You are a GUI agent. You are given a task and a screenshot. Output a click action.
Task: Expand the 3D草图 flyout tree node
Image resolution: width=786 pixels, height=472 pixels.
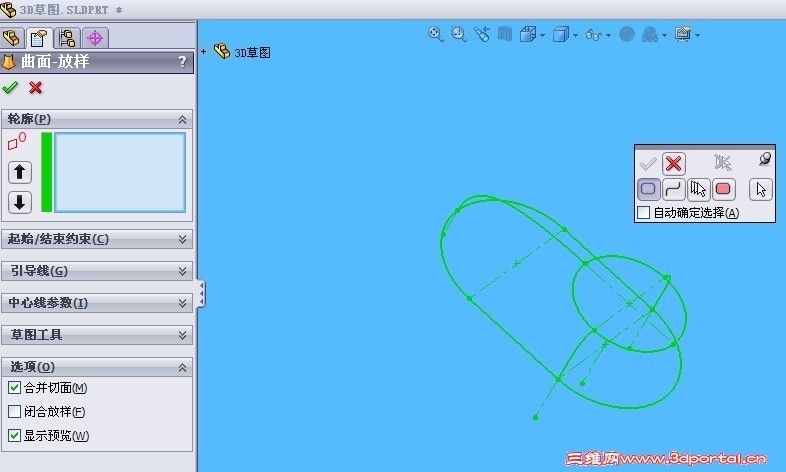pyautogui.click(x=204, y=51)
